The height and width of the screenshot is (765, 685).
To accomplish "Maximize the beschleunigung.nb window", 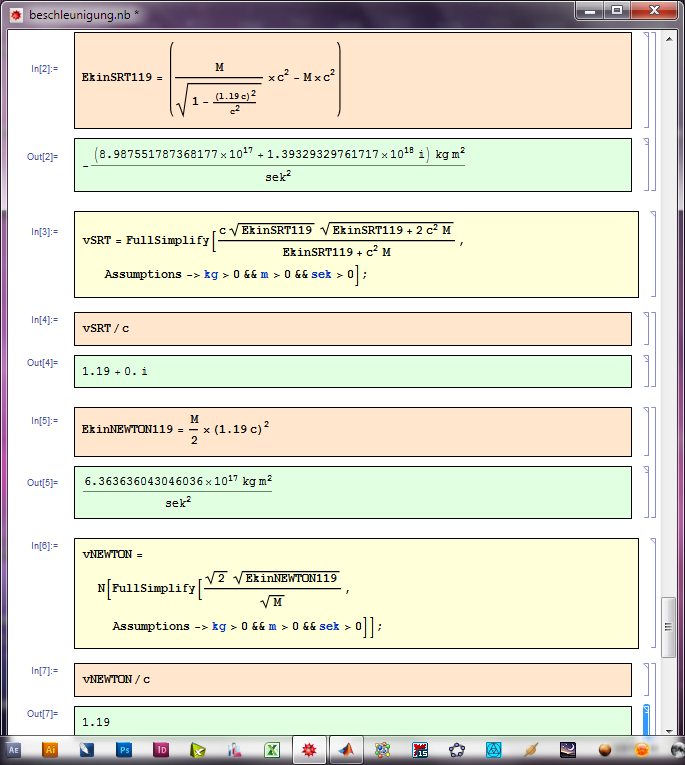I will pyautogui.click(x=617, y=10).
